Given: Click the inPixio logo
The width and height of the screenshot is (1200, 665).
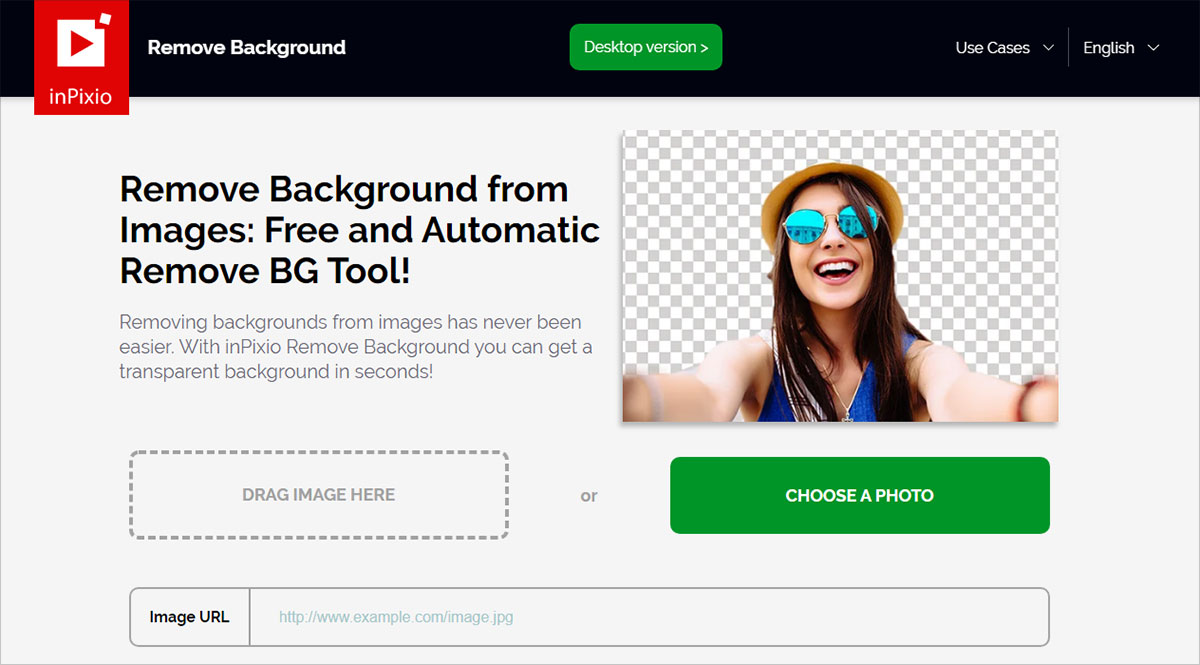Looking at the screenshot, I should [x=81, y=57].
